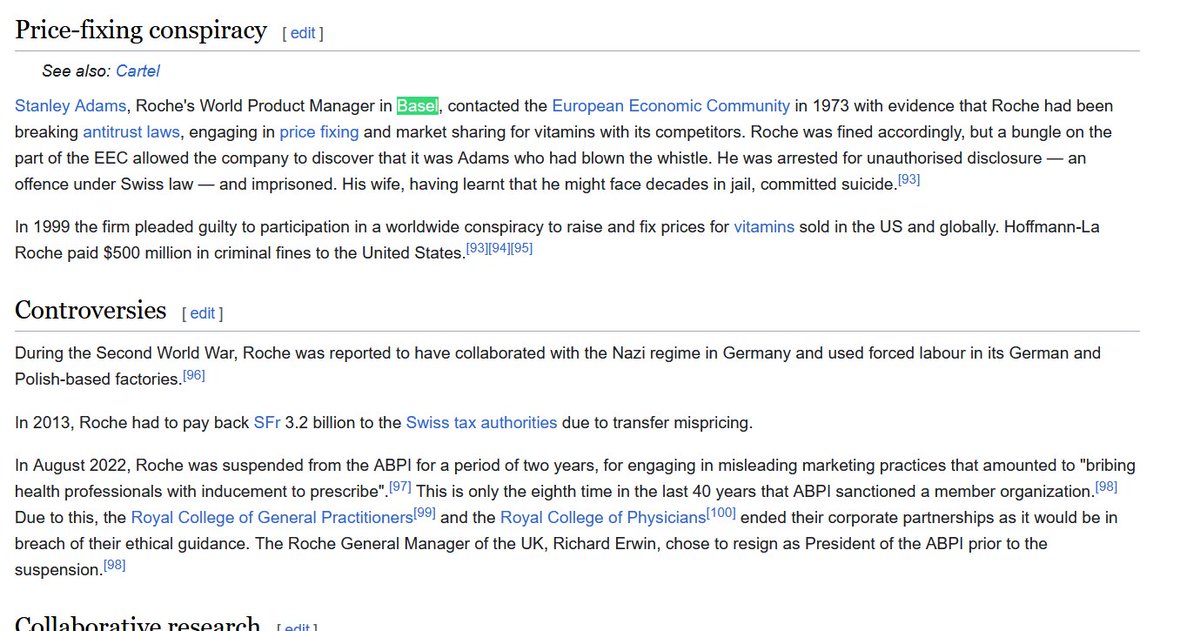Follow the highlighted Basel link
Image resolution: width=1200 pixels, height=631 pixels.
click(x=417, y=106)
